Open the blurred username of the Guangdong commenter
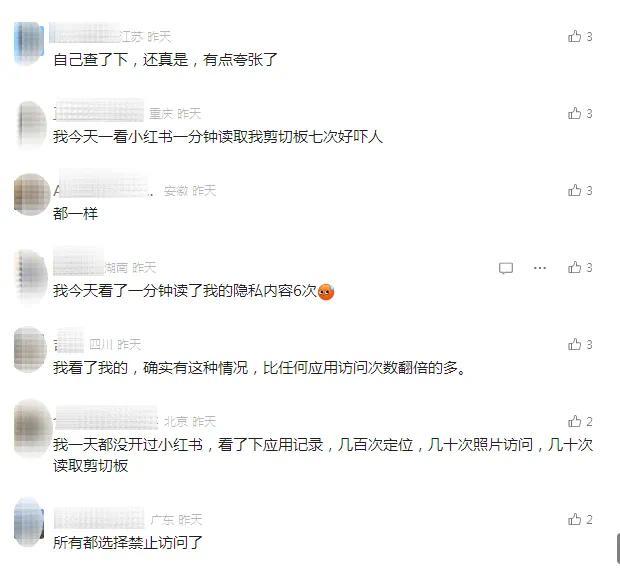Viewport: 620px width, 569px height. (x=99, y=517)
